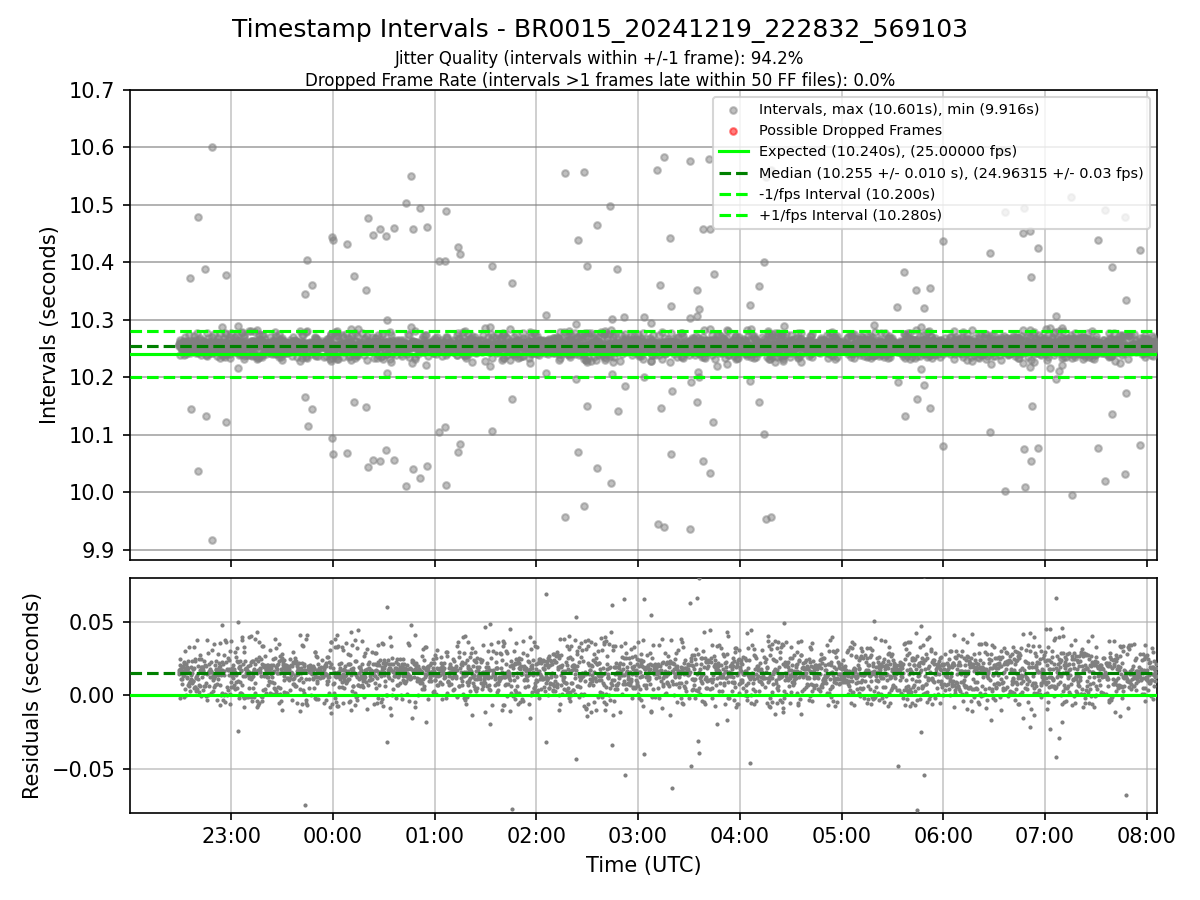Image resolution: width=1200 pixels, height=900 pixels.
Task: Click the minimum interval data point near 9.92 seconds
Action: [x=212, y=540]
